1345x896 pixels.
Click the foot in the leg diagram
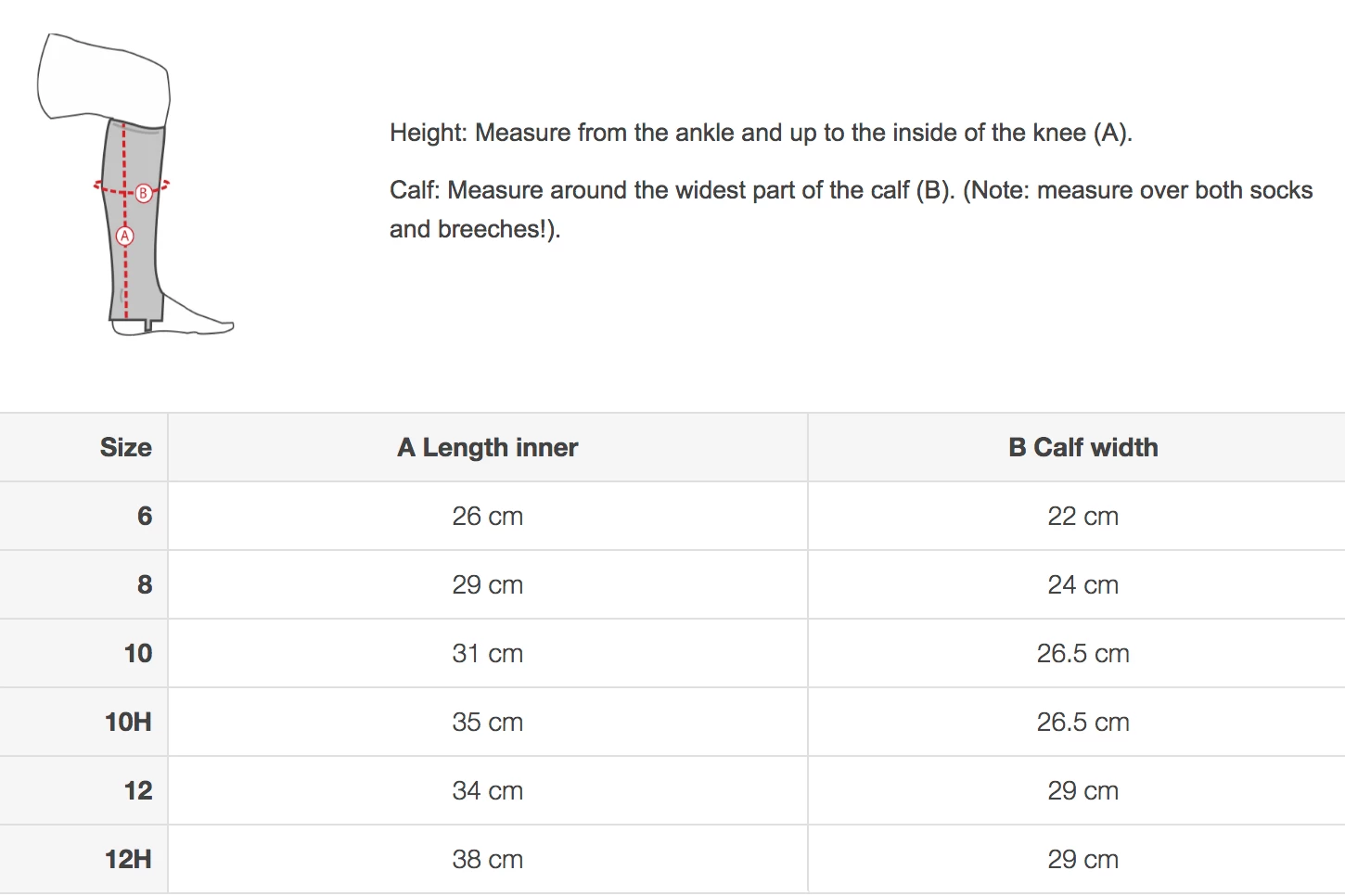[x=197, y=320]
